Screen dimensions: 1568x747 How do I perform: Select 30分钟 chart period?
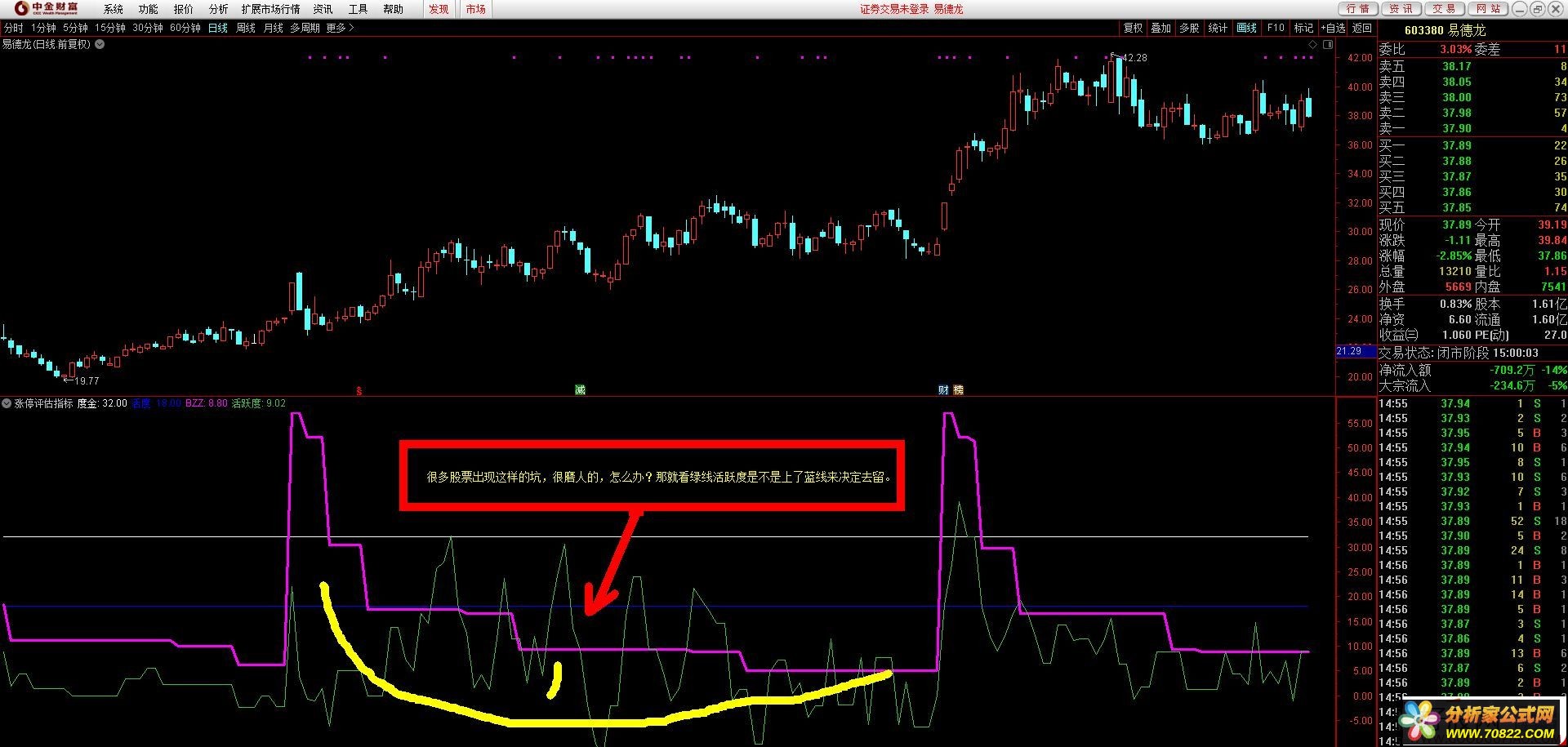tap(148, 28)
